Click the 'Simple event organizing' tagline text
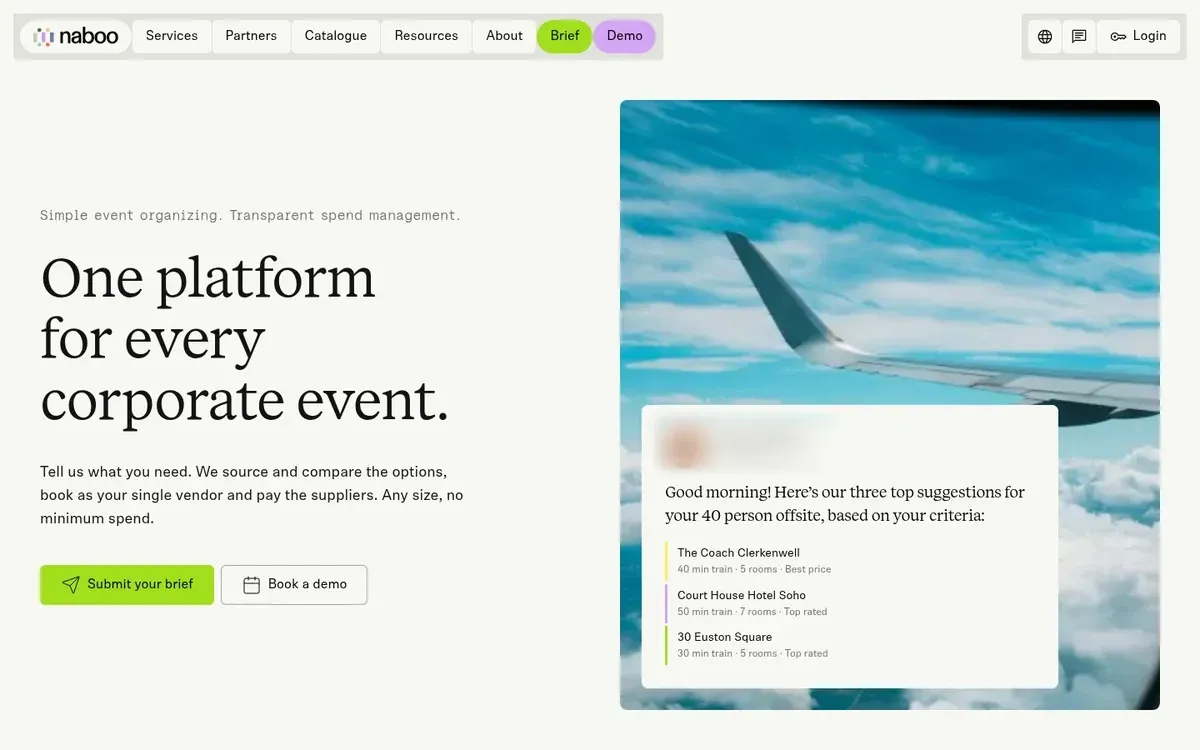 coord(250,215)
